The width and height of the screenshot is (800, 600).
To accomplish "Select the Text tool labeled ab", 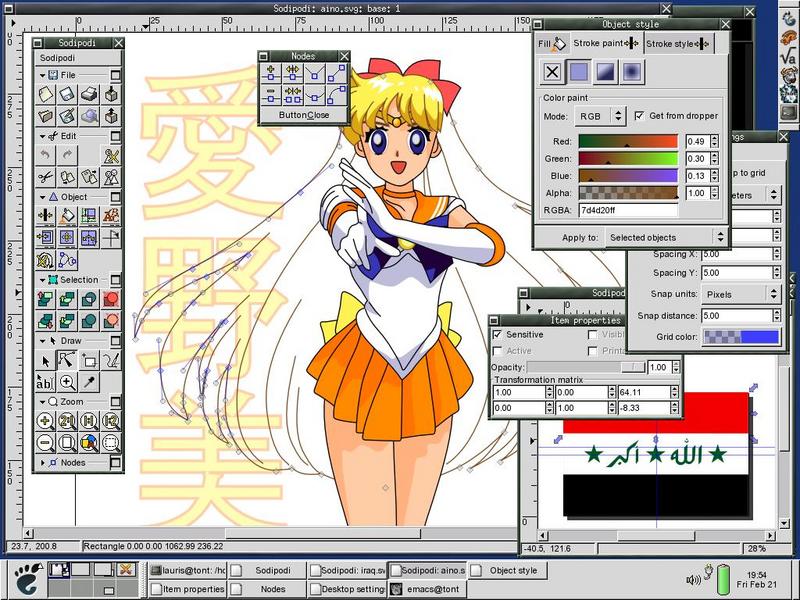I will pyautogui.click(x=45, y=382).
